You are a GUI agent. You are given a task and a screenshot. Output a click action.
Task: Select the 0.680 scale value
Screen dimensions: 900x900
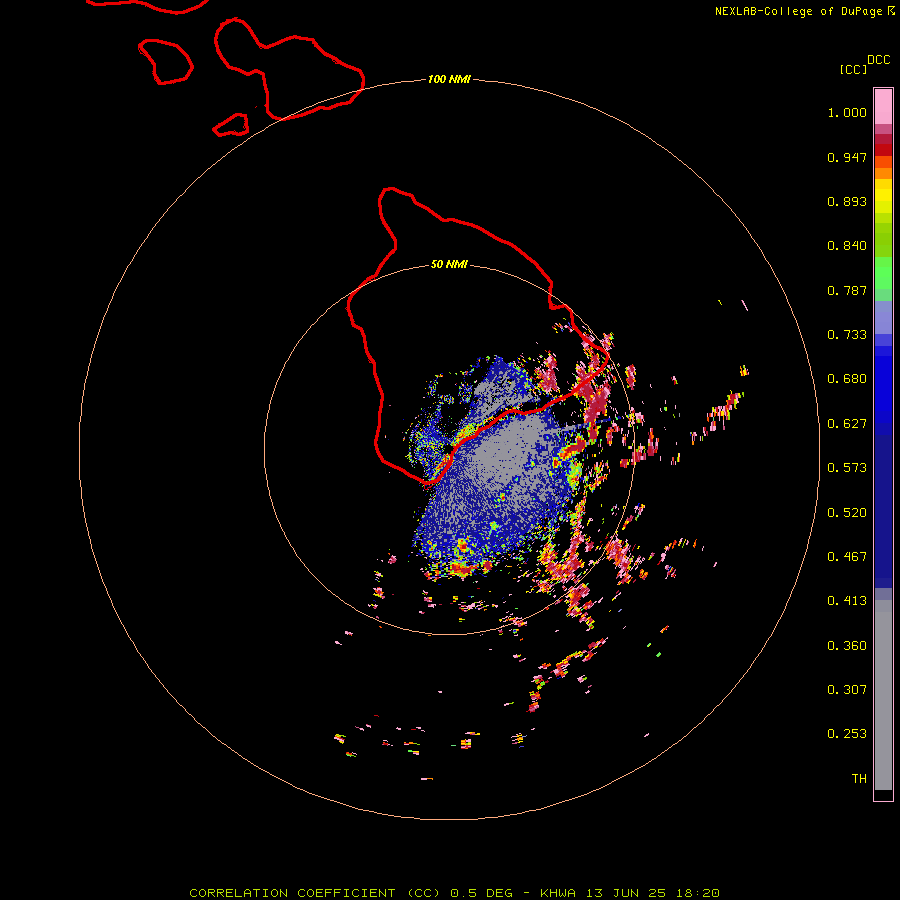coord(847,379)
